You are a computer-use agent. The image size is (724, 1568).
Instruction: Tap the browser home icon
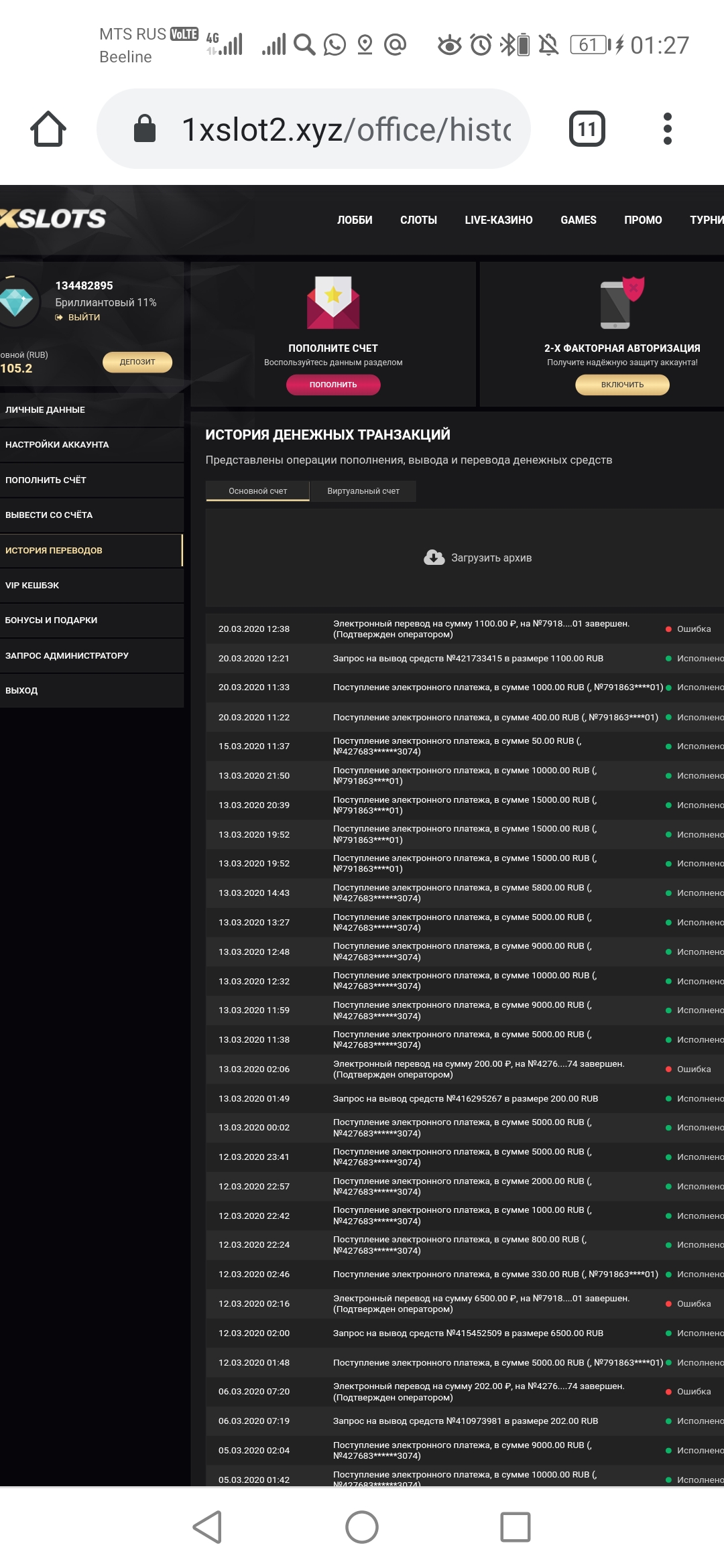[48, 129]
